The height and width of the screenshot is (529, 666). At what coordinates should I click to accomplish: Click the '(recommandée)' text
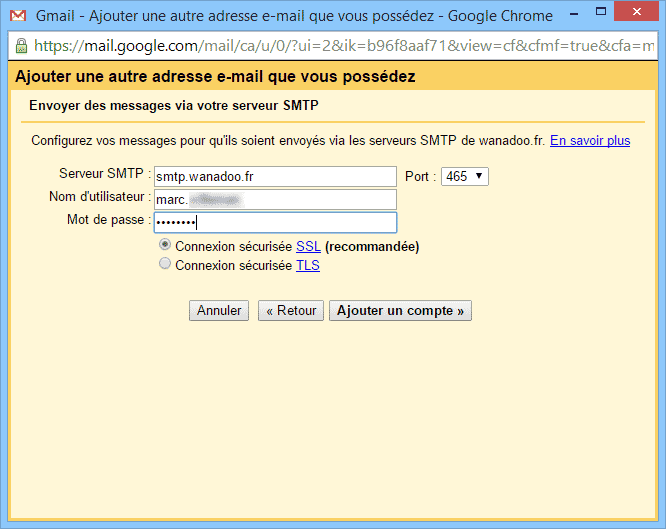click(372, 247)
